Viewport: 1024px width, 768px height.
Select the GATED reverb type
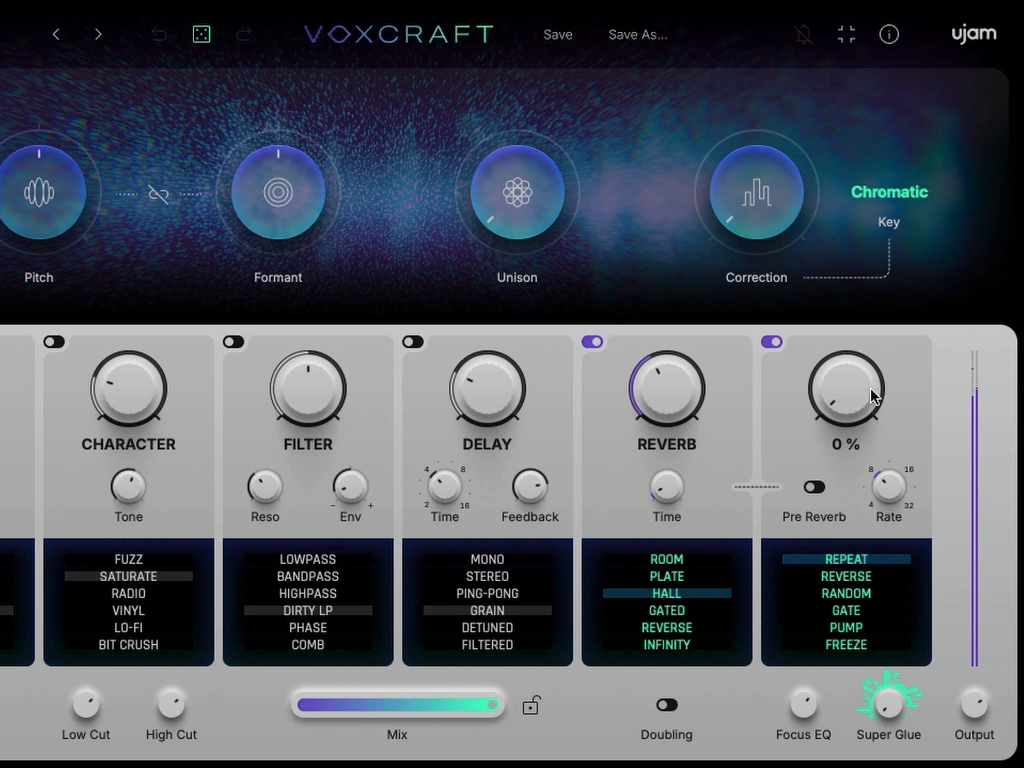(x=667, y=611)
